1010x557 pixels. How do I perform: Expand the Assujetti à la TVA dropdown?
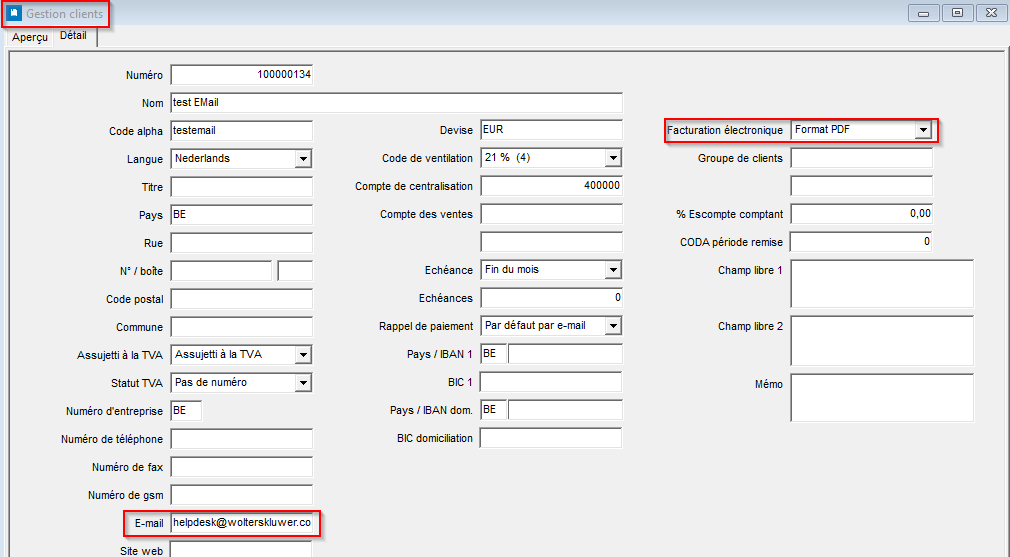pyautogui.click(x=303, y=354)
